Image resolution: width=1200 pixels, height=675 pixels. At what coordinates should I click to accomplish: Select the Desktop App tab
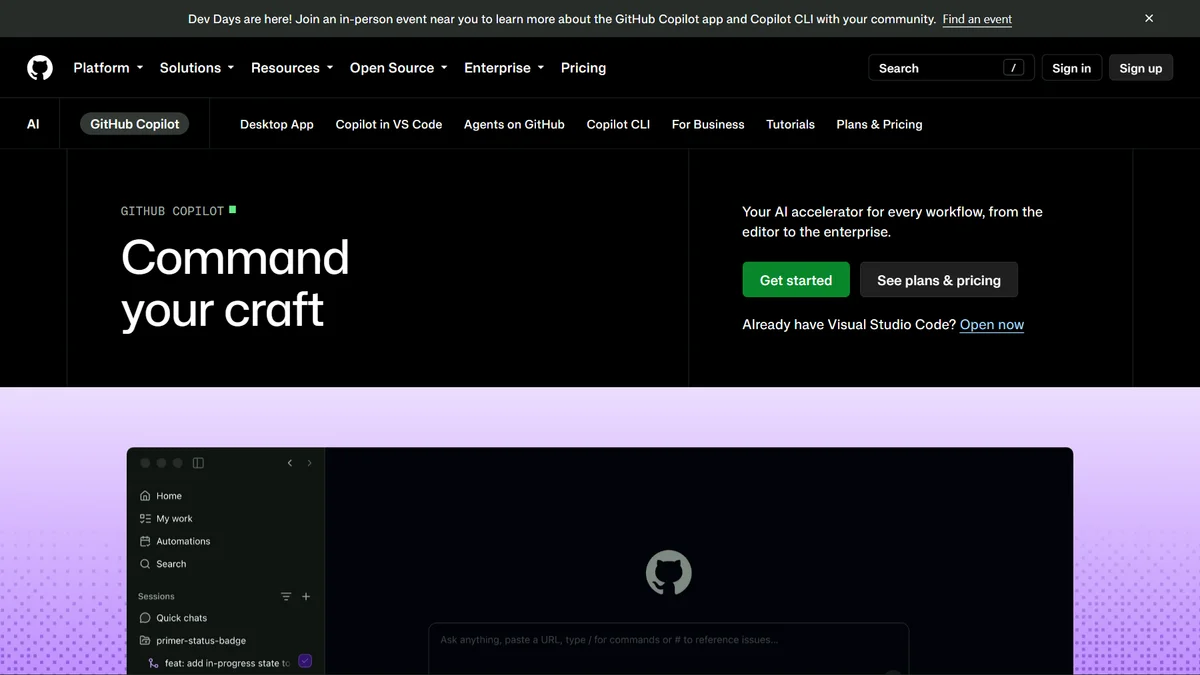277,124
